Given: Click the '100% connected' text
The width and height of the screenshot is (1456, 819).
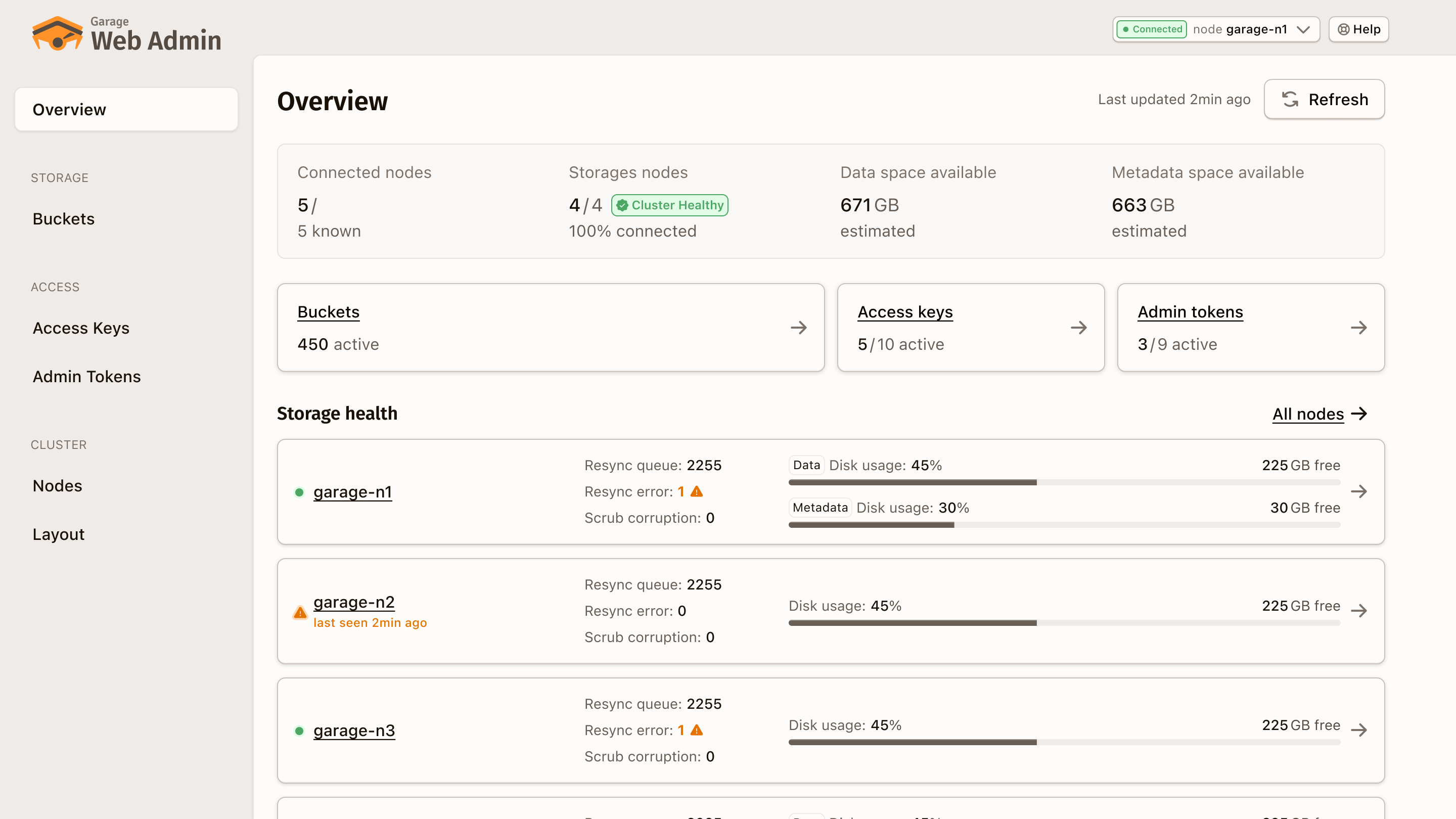Looking at the screenshot, I should pos(632,231).
